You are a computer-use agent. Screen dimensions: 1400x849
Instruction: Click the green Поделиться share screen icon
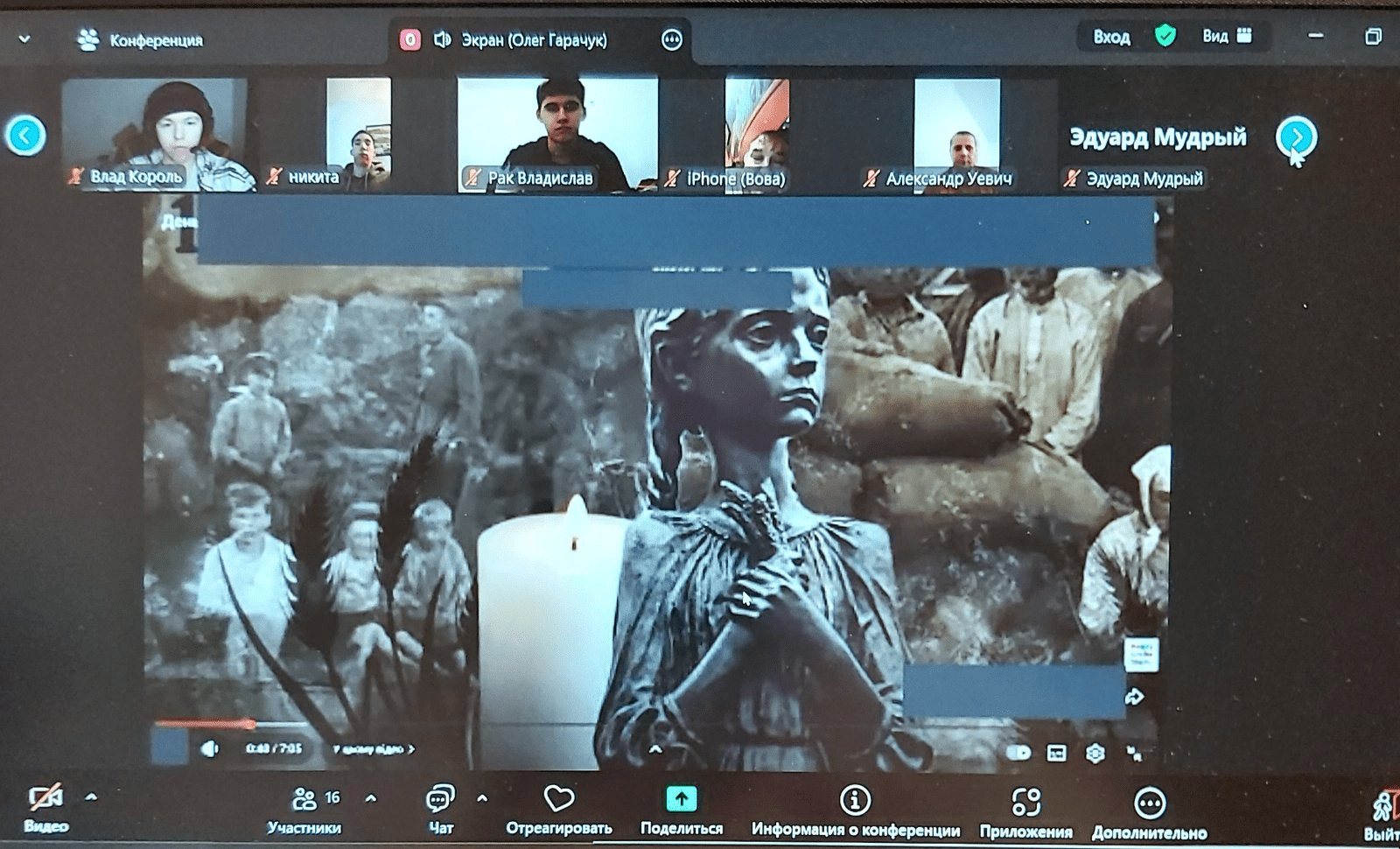[681, 799]
